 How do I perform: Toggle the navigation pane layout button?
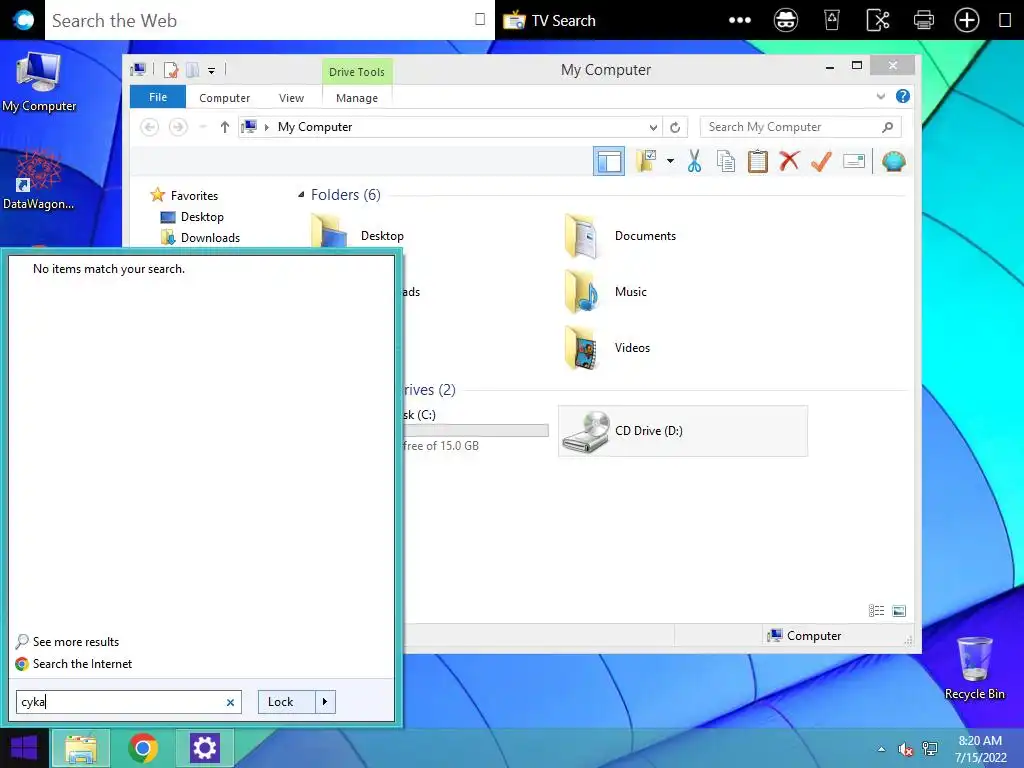(x=609, y=161)
